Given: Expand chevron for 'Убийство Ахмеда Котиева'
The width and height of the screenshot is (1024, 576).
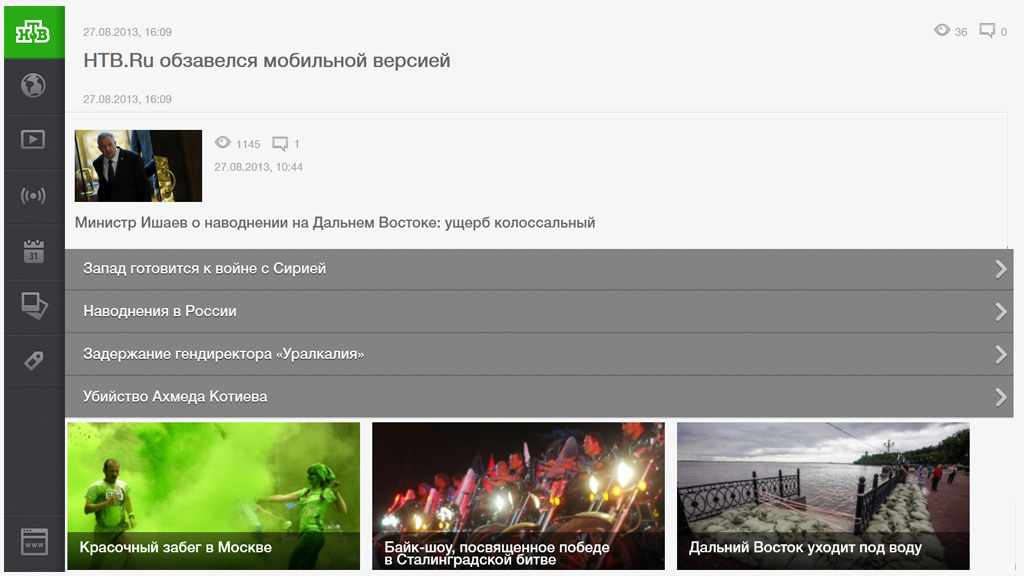Looking at the screenshot, I should click(1000, 397).
